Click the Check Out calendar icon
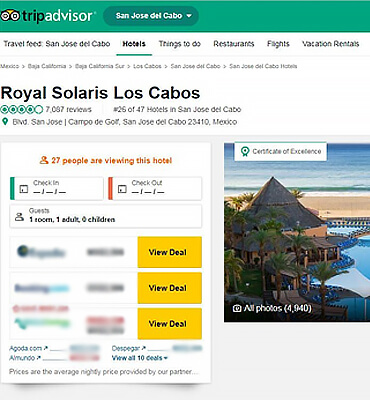Screen dimensions: 370x400 coord(122,189)
